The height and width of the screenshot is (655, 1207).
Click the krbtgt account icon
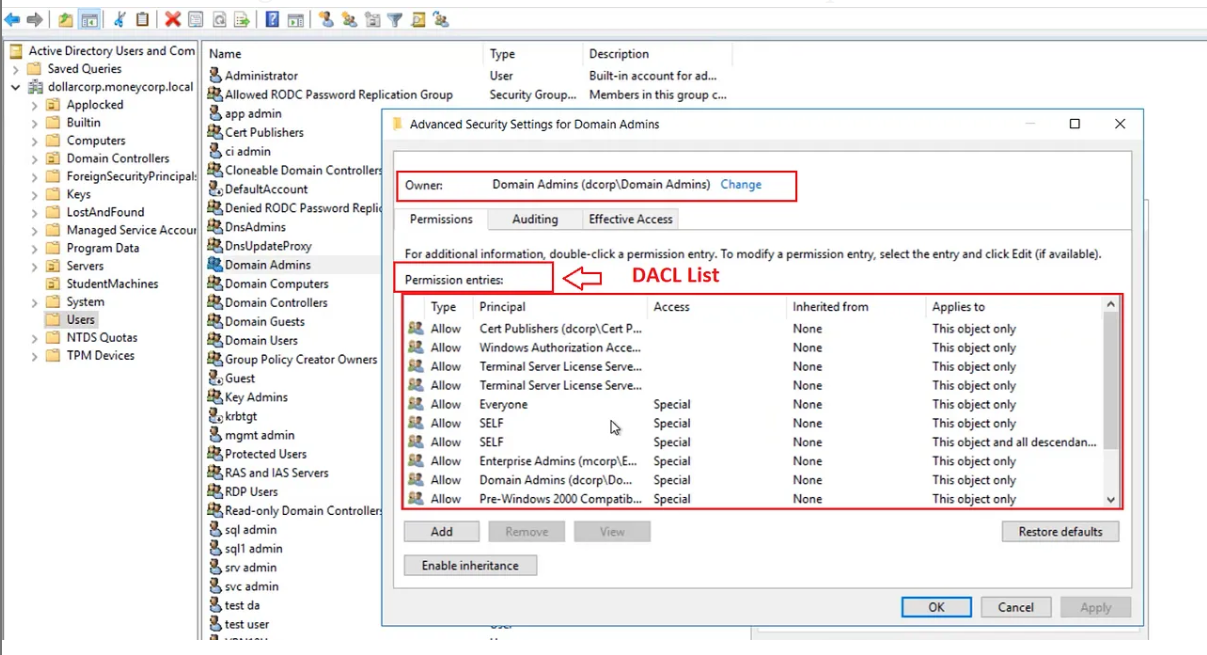215,416
